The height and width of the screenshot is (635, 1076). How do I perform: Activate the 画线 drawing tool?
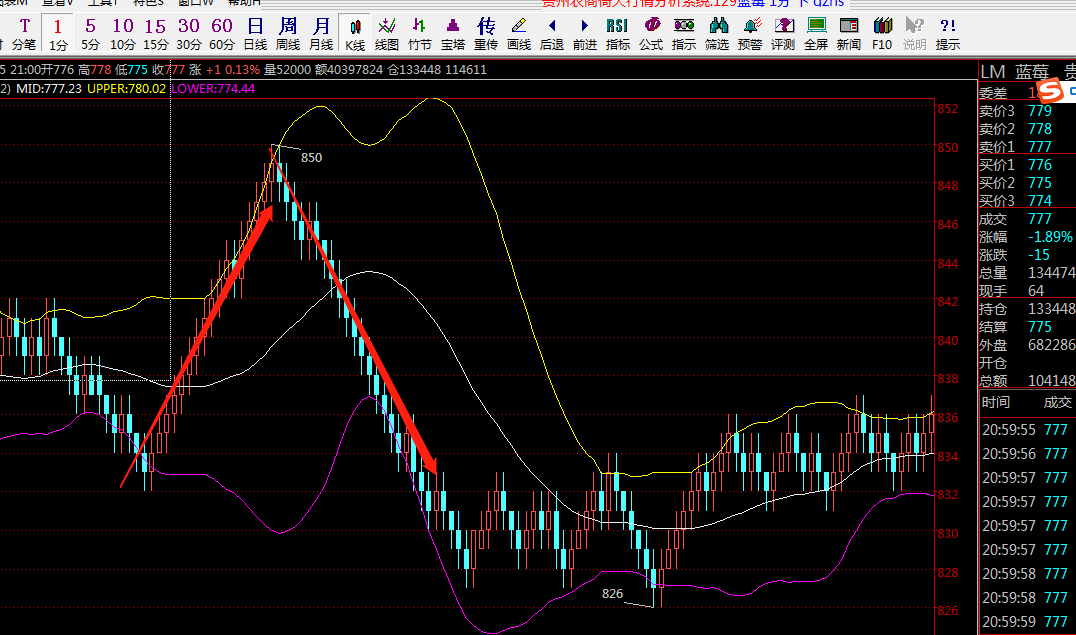(x=518, y=34)
